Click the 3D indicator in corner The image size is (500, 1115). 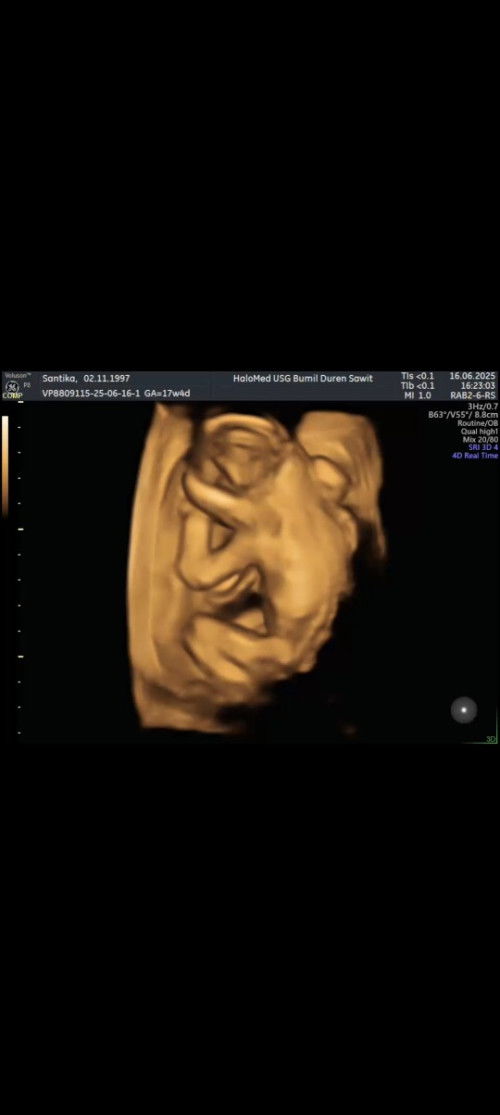(x=491, y=740)
